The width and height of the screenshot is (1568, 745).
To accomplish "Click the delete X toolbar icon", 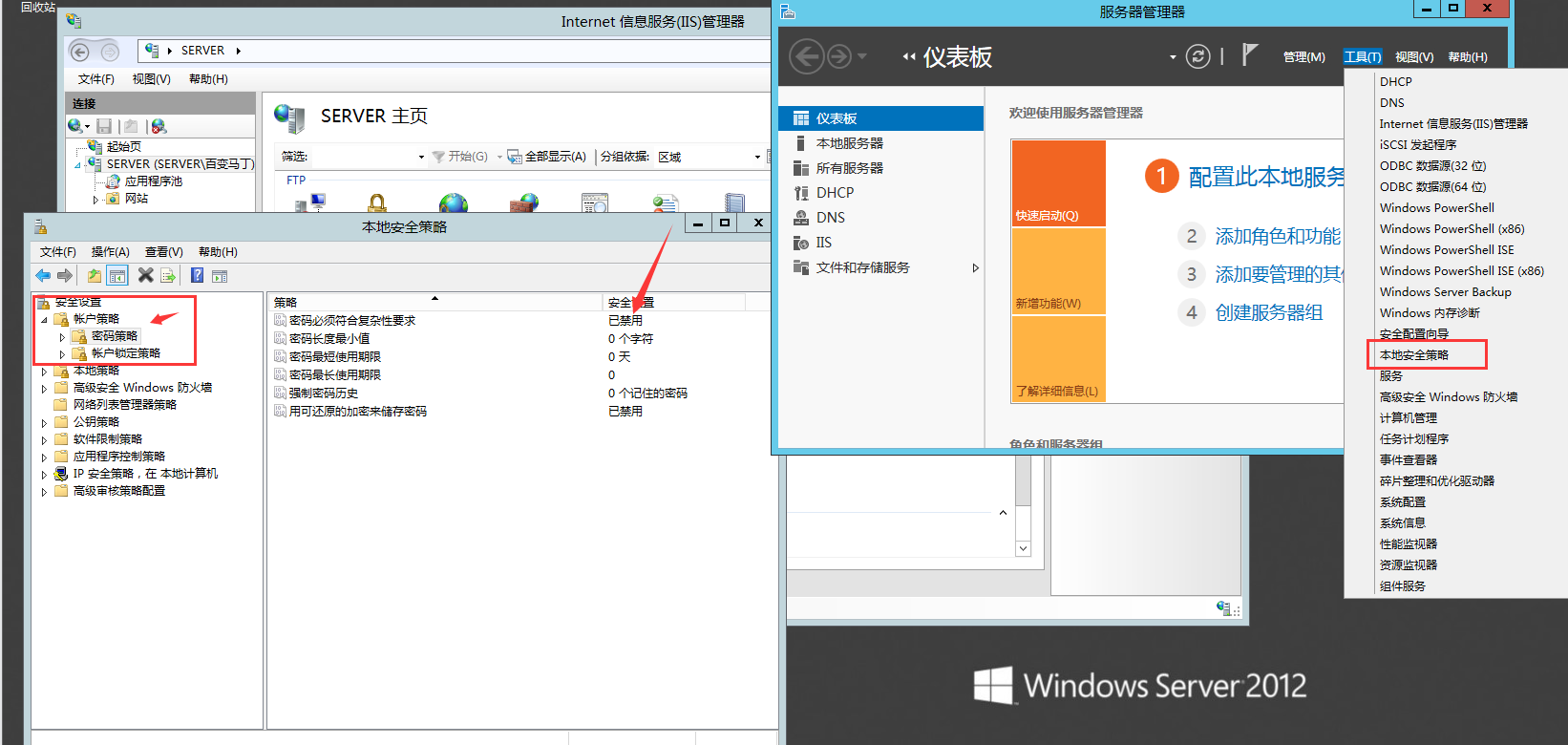I will [x=145, y=275].
